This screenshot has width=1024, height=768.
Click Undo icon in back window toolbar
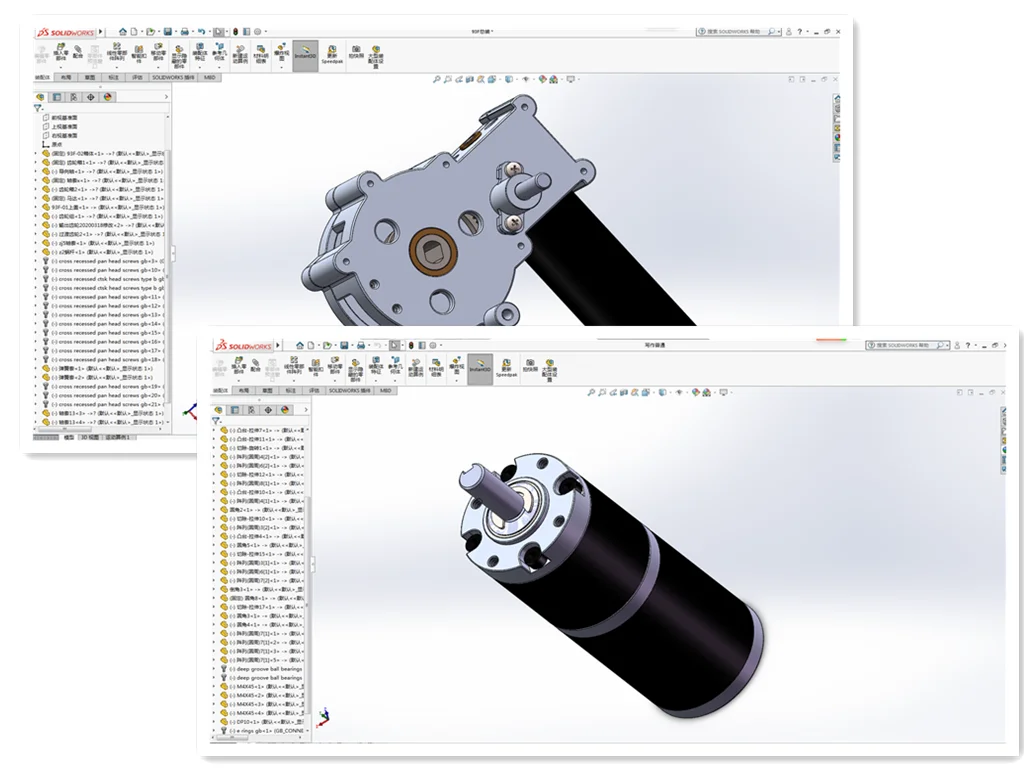(201, 31)
